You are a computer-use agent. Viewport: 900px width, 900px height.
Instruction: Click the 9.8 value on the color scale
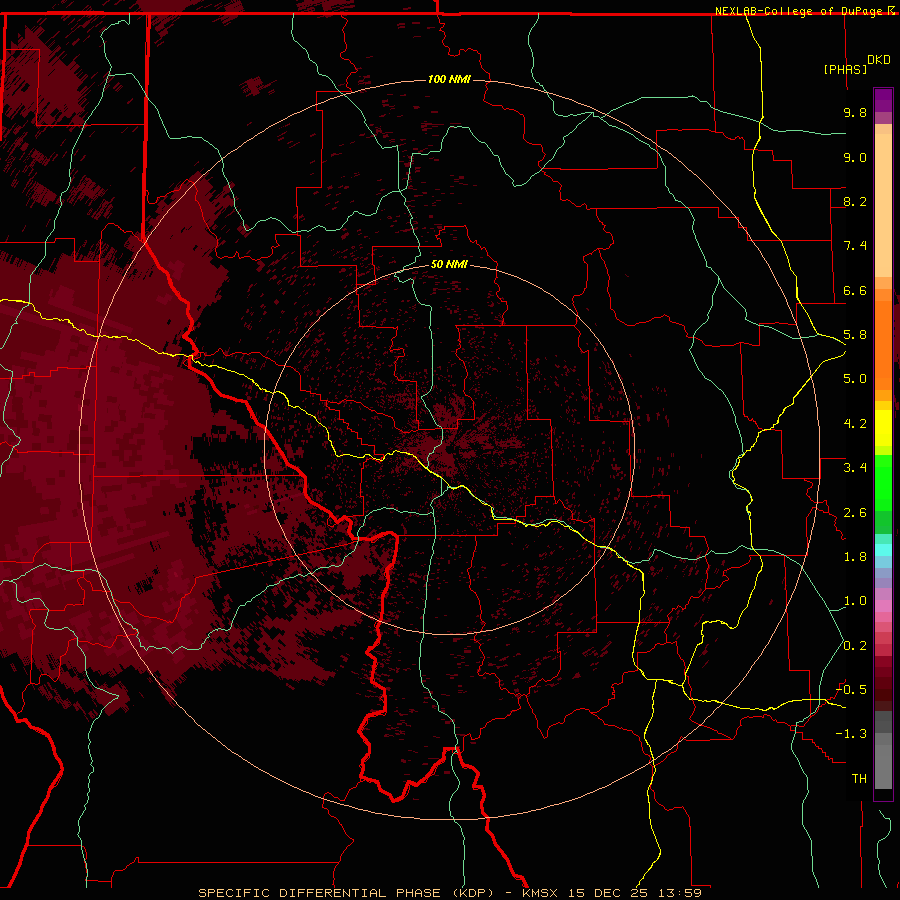click(855, 112)
